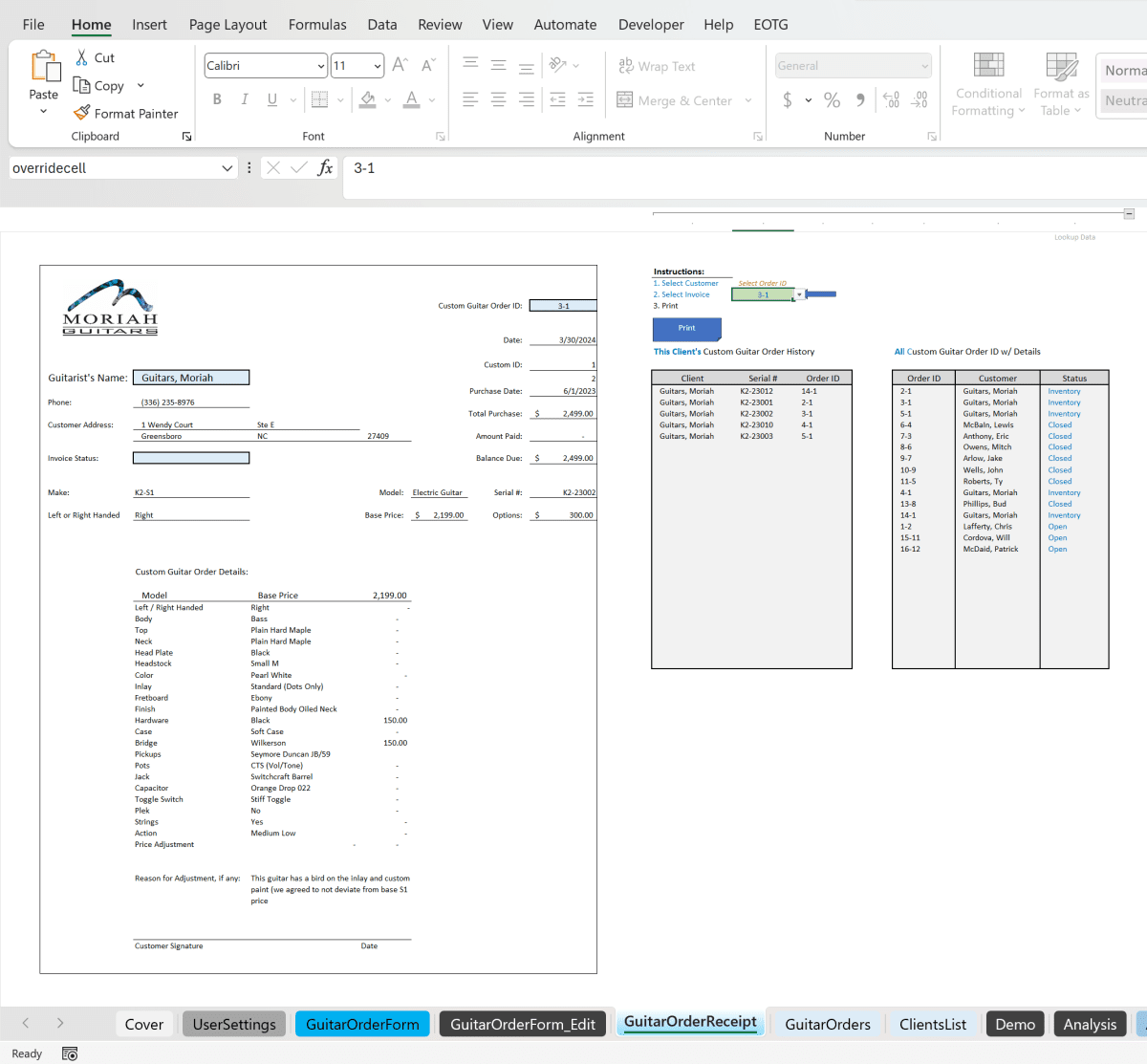Click the Increase Decimal icon
Image resolution: width=1147 pixels, height=1064 pixels.
tap(891, 98)
